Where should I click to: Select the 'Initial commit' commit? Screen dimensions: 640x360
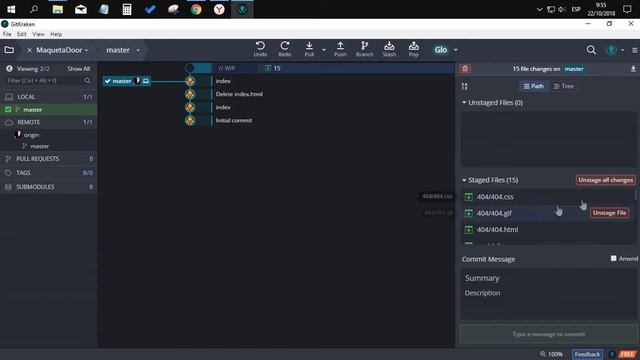[233, 120]
